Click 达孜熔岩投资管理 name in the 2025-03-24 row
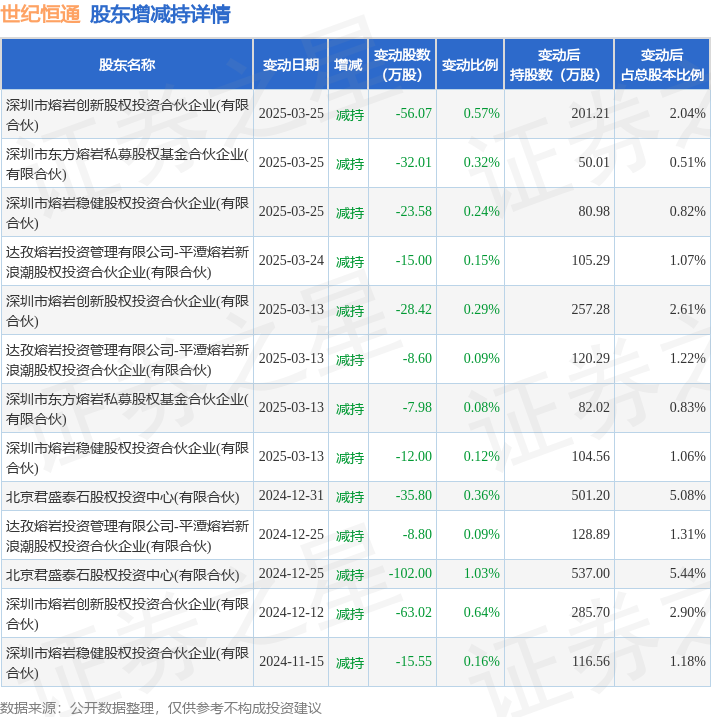The width and height of the screenshot is (711, 717). 127,262
